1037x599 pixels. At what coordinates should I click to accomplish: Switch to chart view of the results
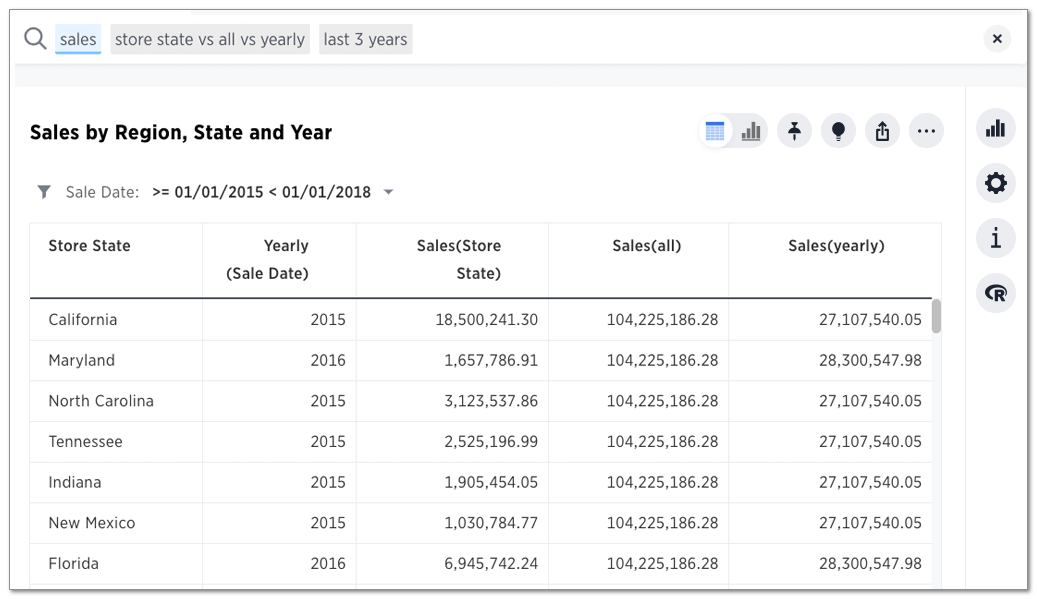750,130
